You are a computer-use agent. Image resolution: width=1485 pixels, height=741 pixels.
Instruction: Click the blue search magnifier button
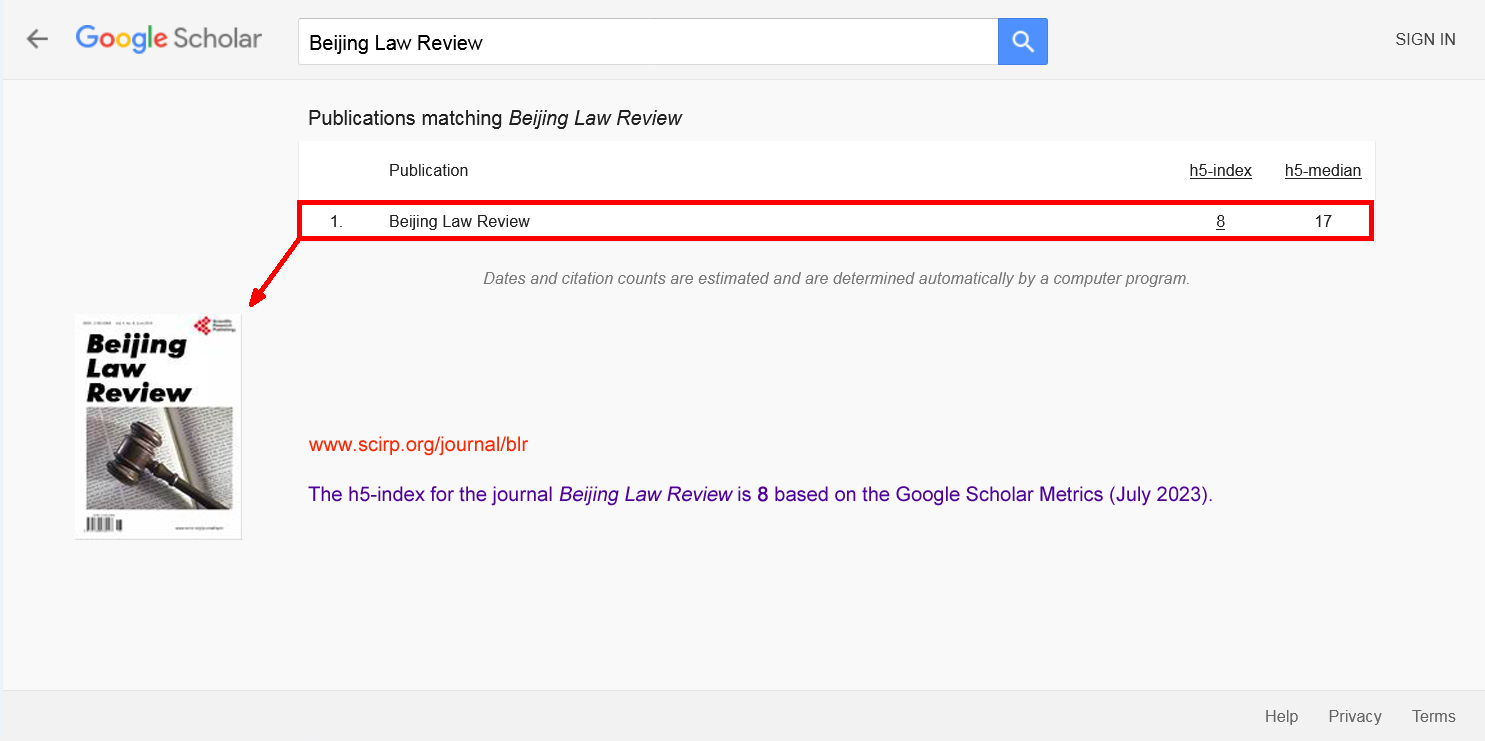tap(1022, 41)
